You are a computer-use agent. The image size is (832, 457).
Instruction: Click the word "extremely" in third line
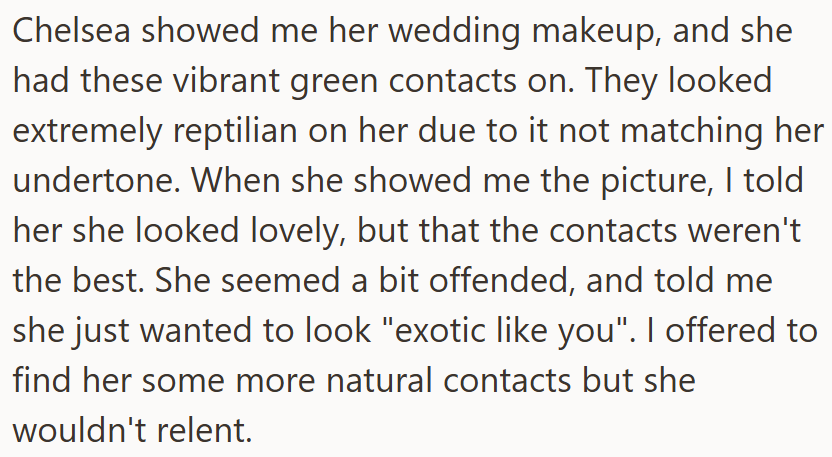tap(87, 133)
